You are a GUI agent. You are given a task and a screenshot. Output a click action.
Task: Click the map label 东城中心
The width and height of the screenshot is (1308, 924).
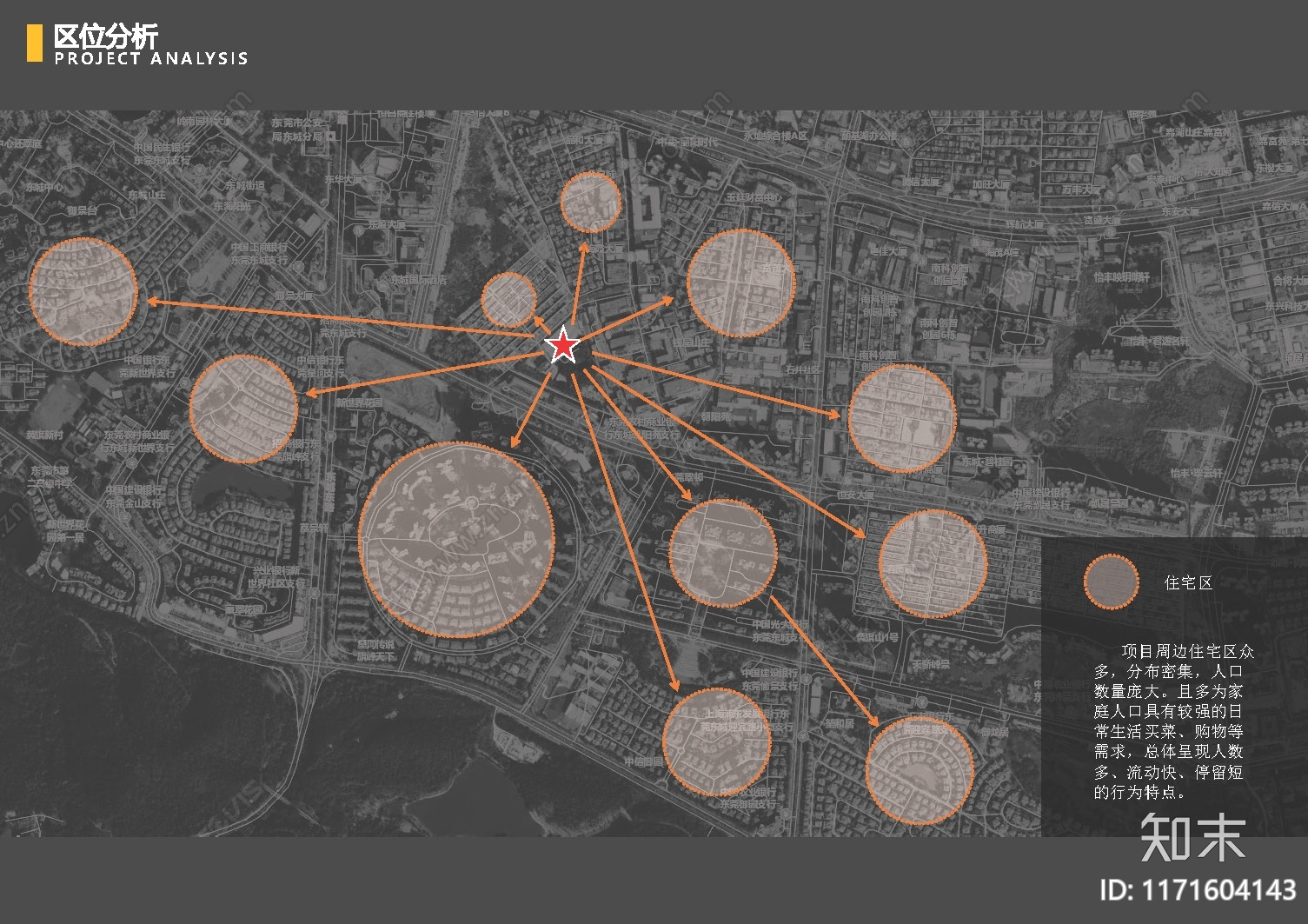(43, 187)
